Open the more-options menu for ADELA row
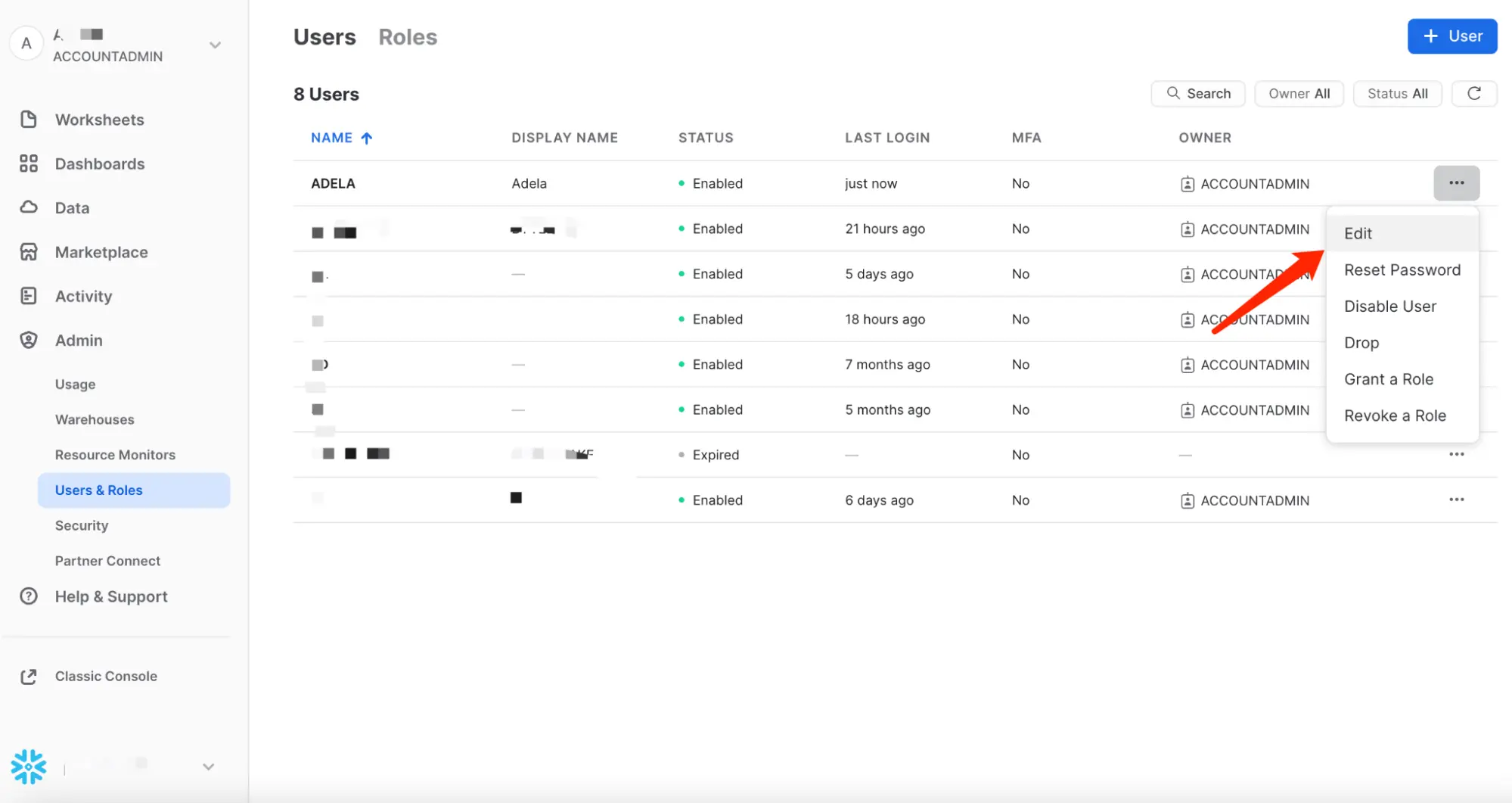 pyautogui.click(x=1456, y=183)
